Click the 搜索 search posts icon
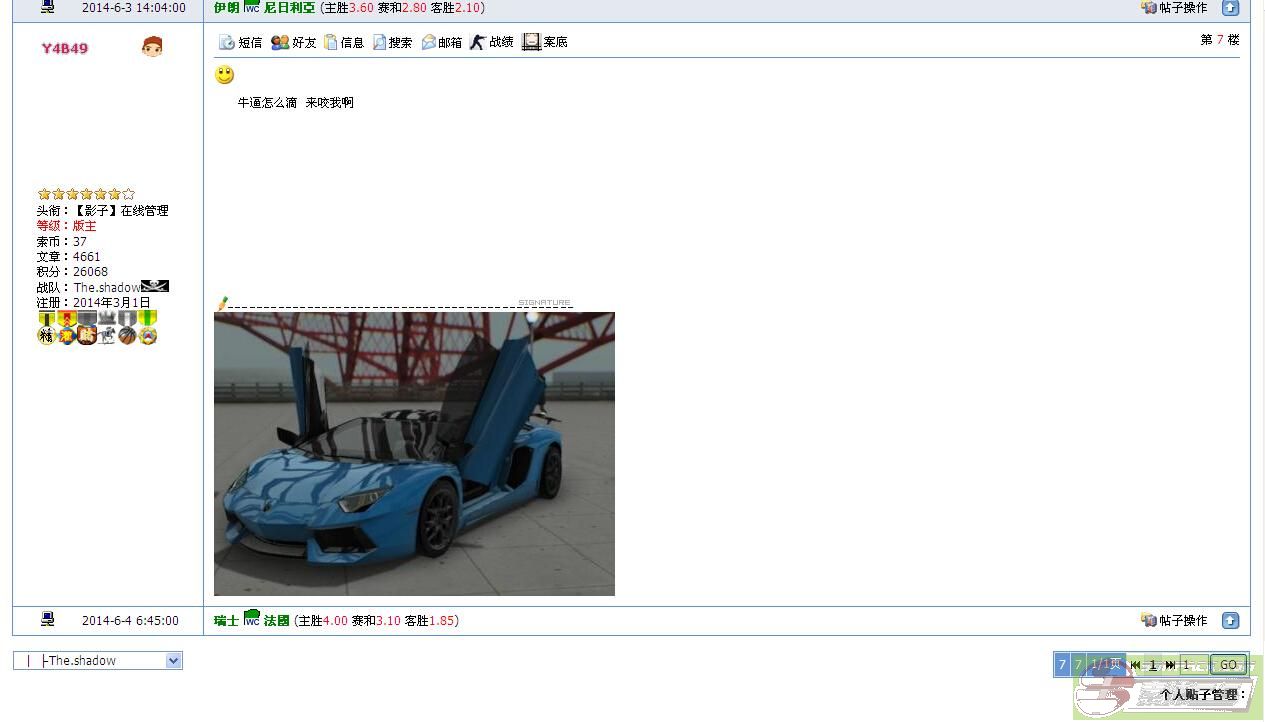1265x722 pixels. (x=392, y=42)
